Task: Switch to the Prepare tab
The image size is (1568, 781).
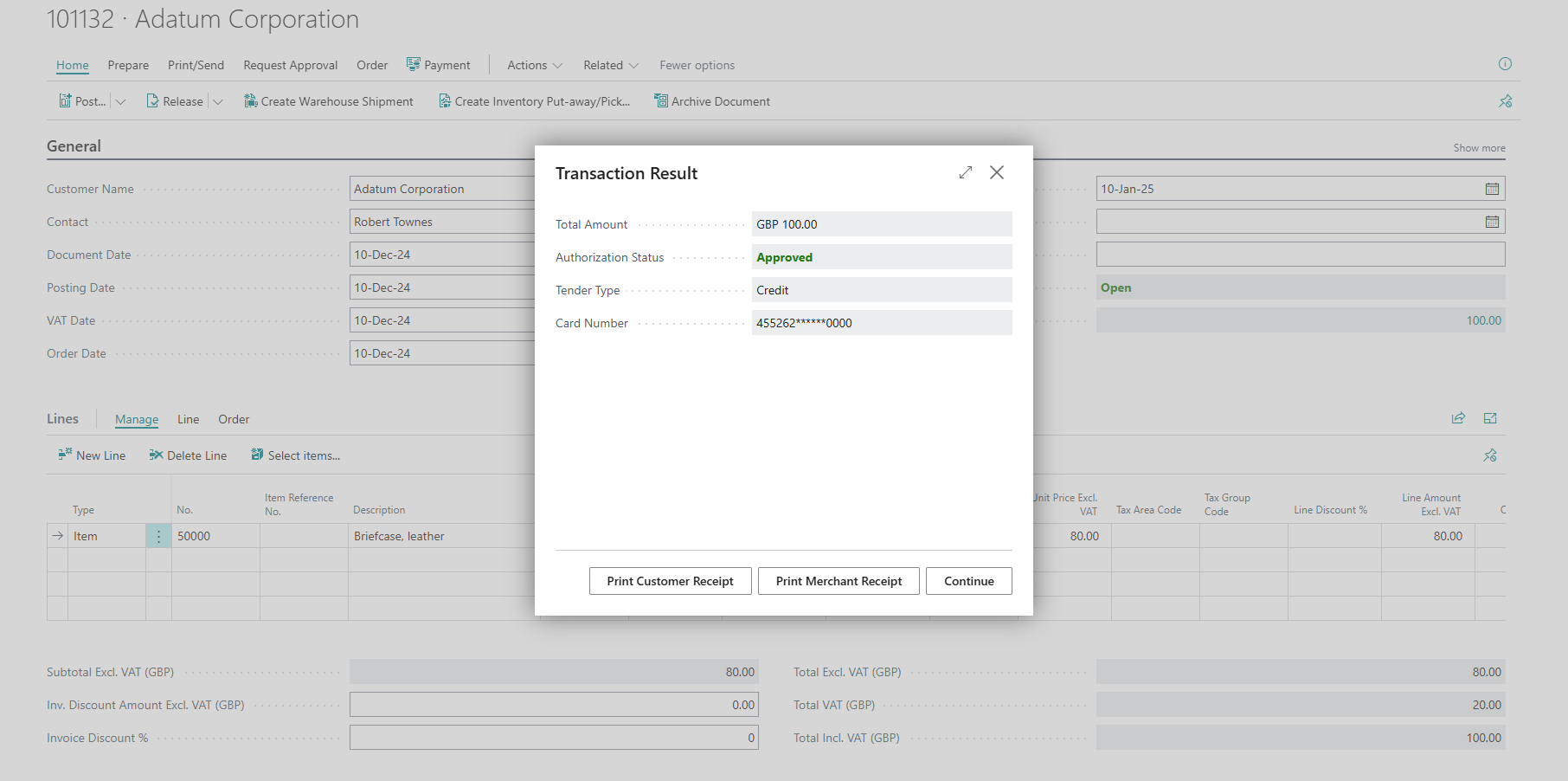Action: [x=128, y=65]
